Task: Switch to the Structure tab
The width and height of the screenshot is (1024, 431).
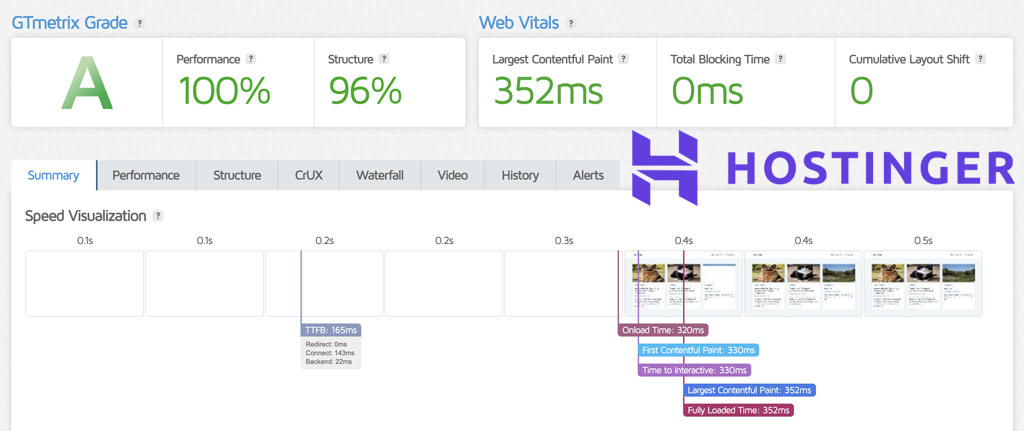Action: click(237, 175)
